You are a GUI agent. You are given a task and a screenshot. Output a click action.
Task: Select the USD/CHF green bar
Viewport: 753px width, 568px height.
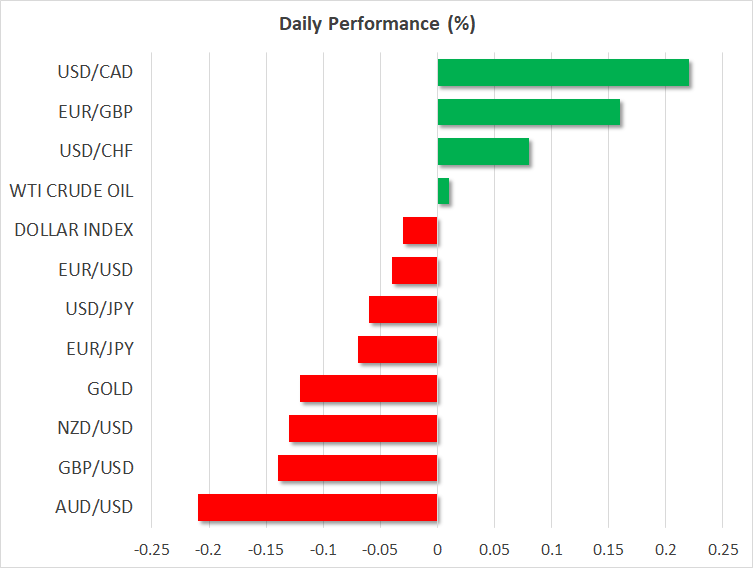(483, 152)
